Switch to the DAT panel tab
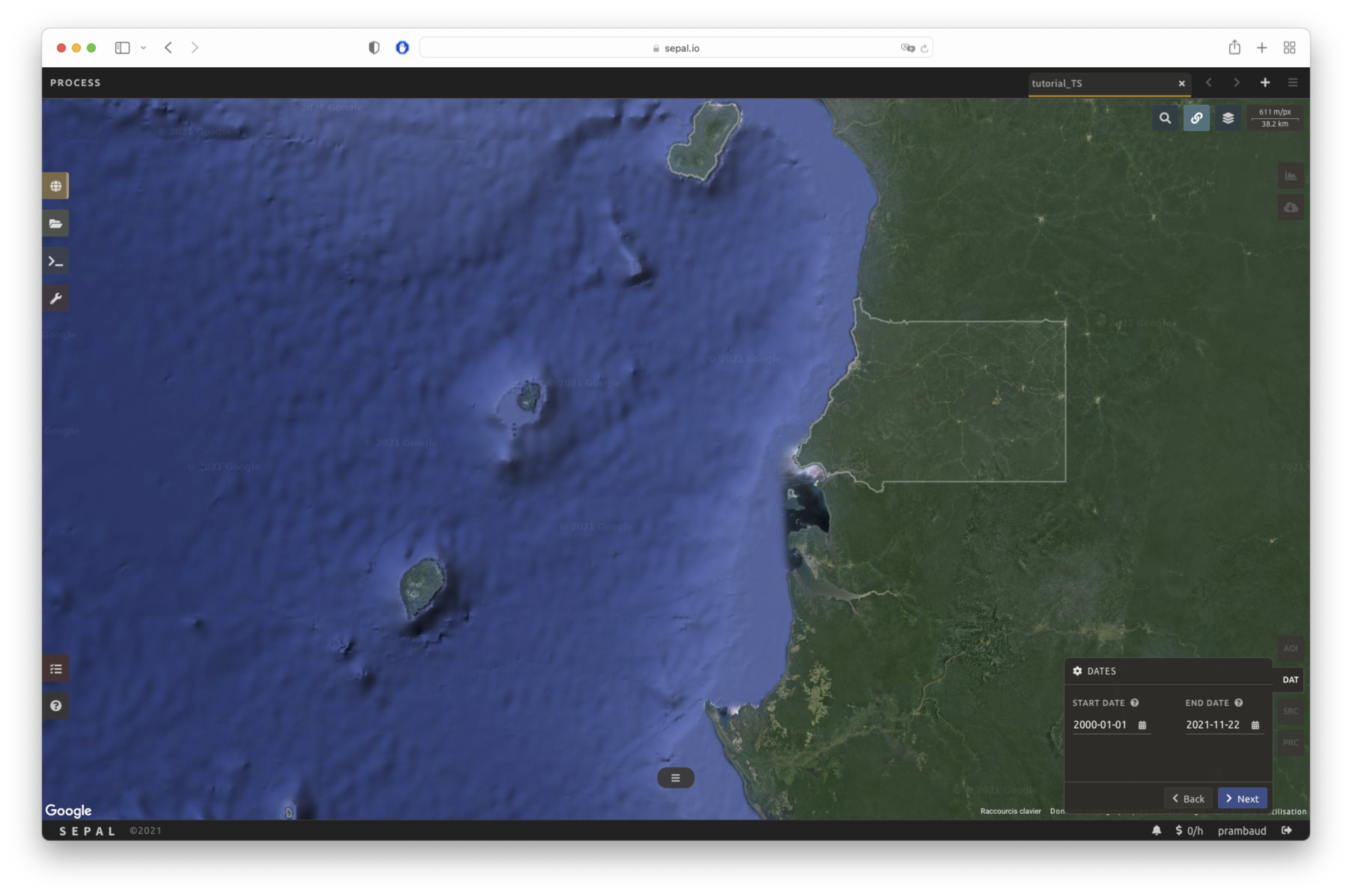Screen dimensions: 1352x896 [1290, 679]
